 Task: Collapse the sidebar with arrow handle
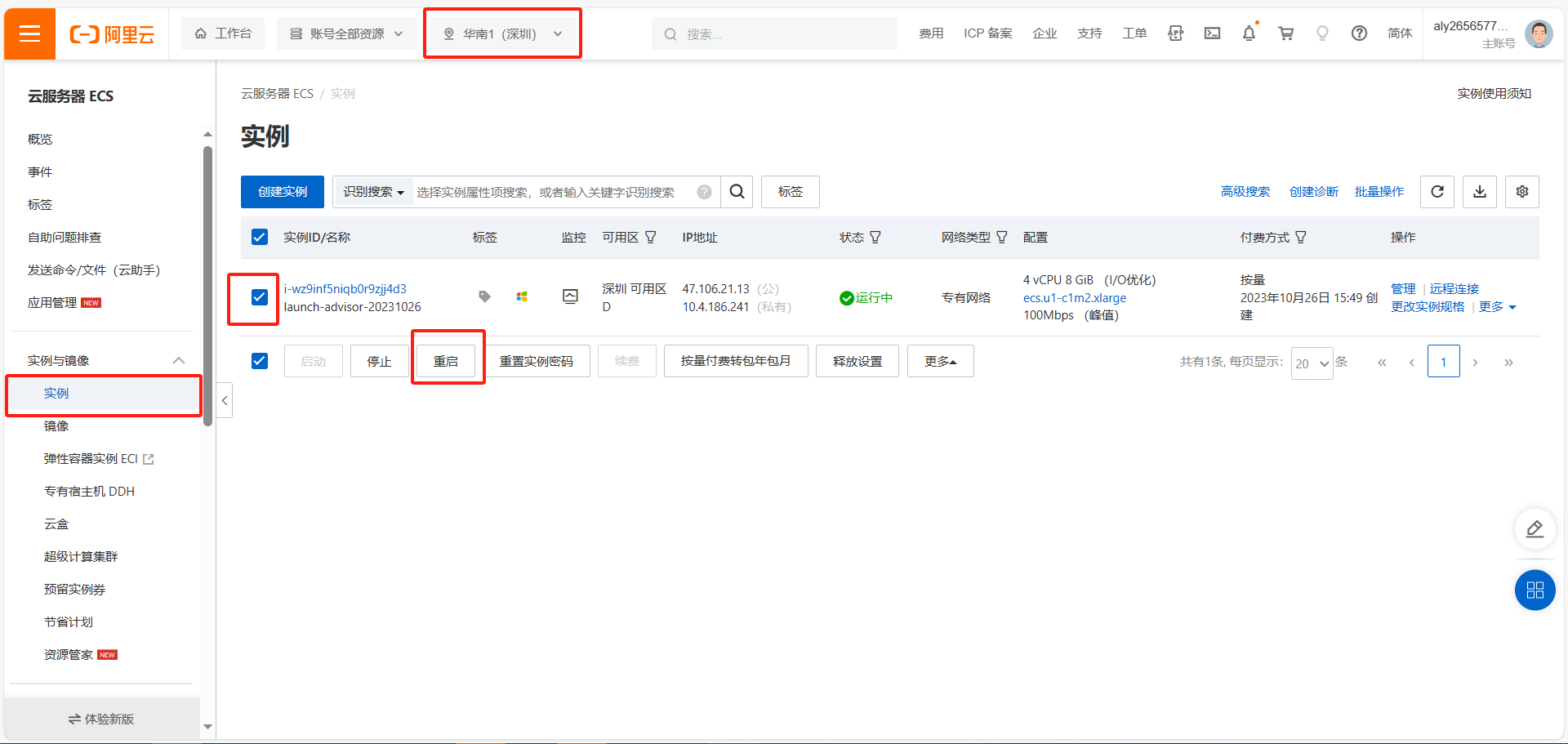click(x=225, y=400)
